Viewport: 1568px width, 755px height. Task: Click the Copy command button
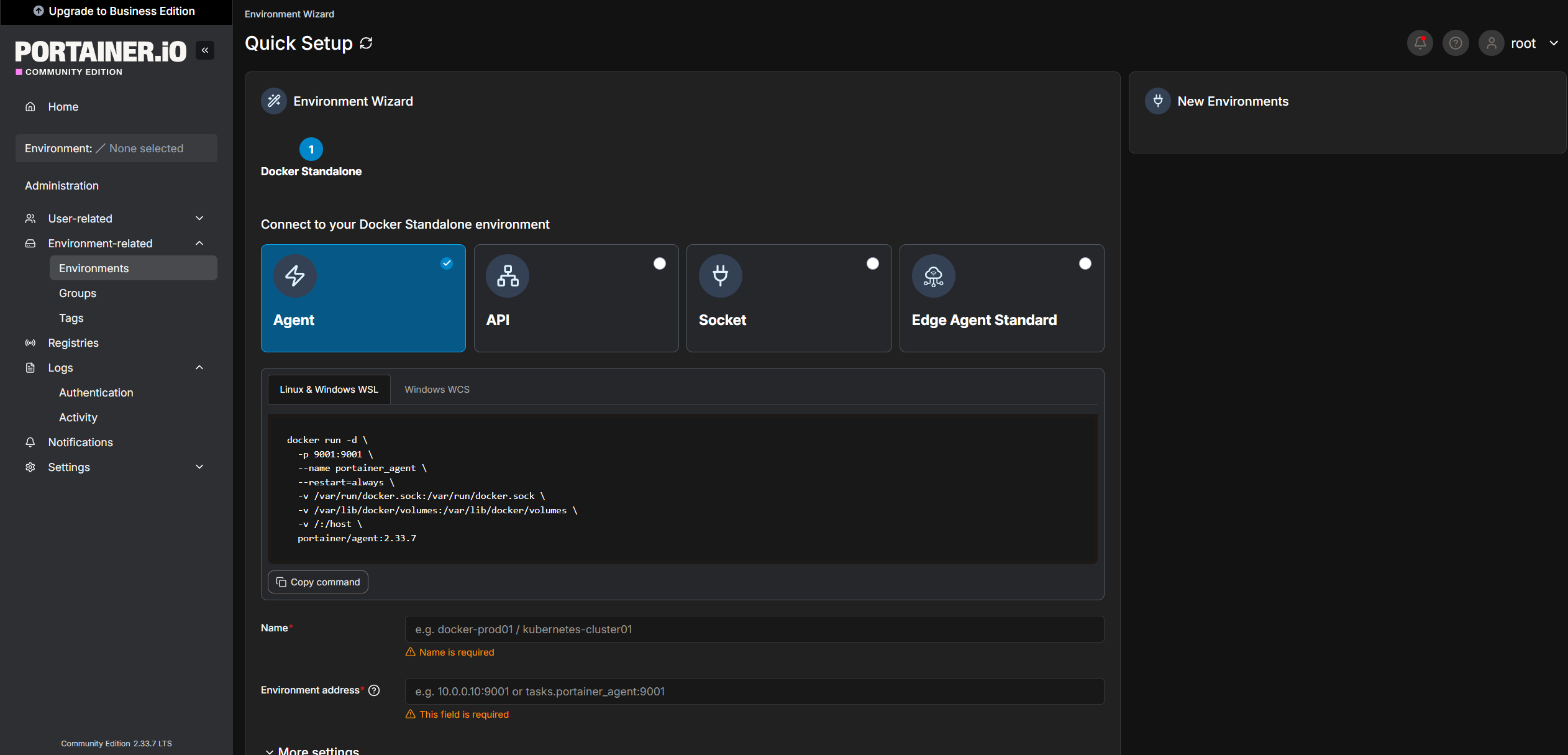tap(318, 582)
